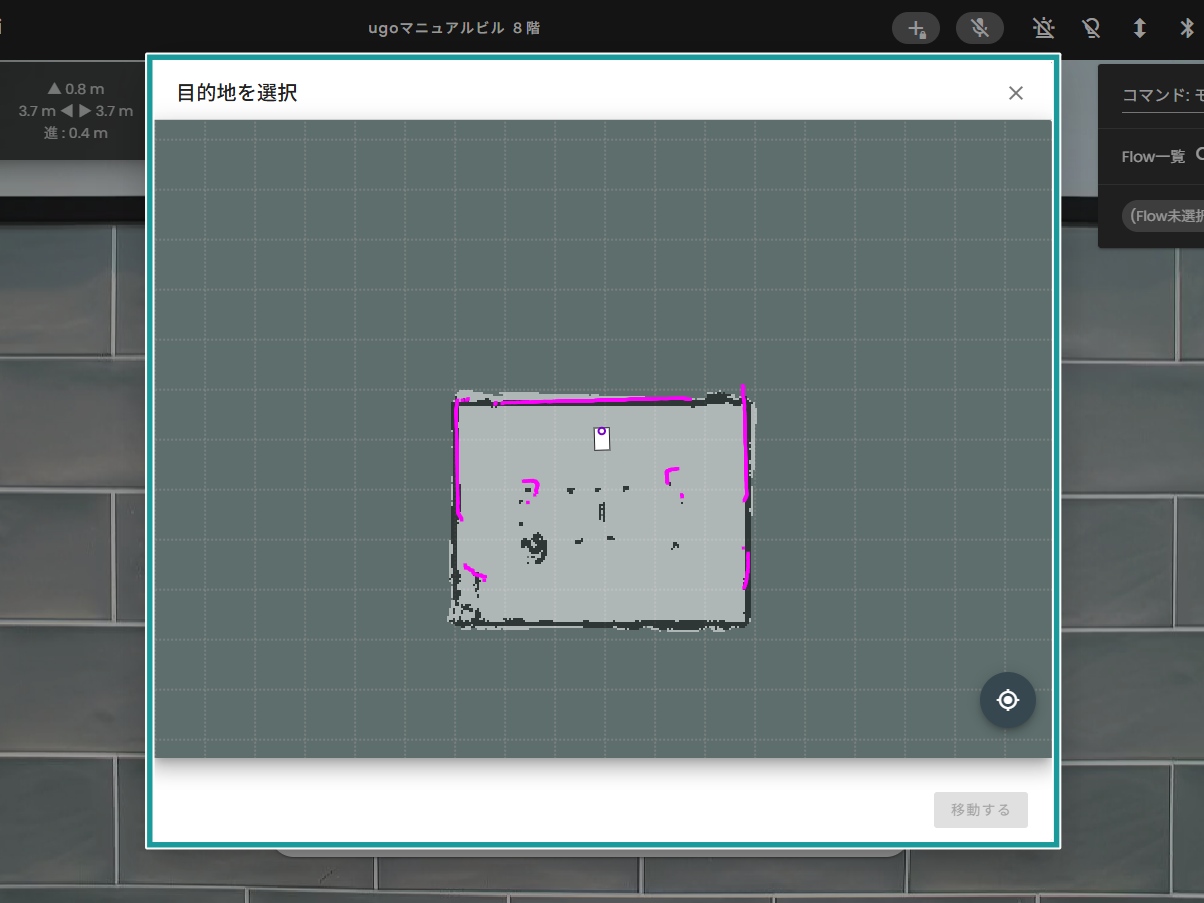Click the search icon beside Flow一覧
Viewport: 1204px width, 903px height.
[x=1199, y=155]
